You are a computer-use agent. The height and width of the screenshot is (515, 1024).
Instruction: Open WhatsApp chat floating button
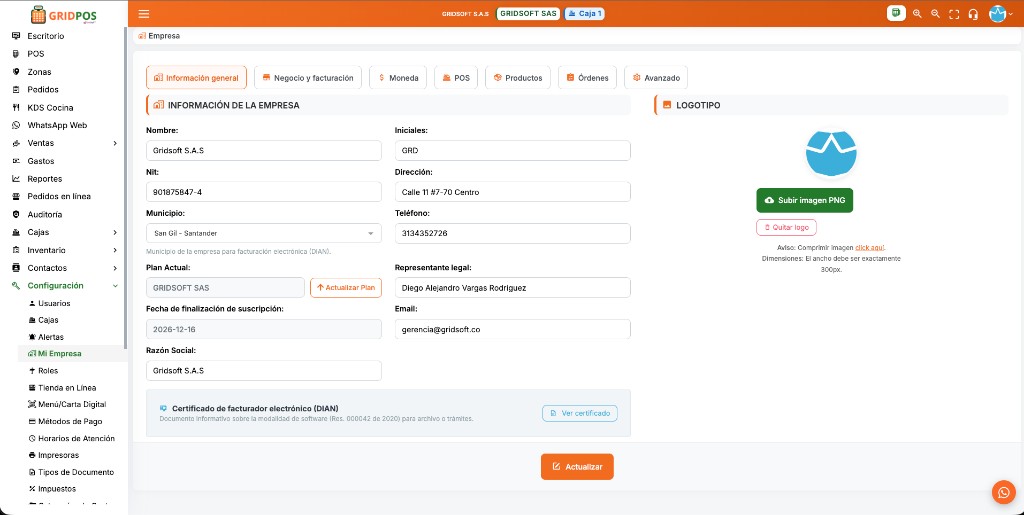click(1003, 492)
